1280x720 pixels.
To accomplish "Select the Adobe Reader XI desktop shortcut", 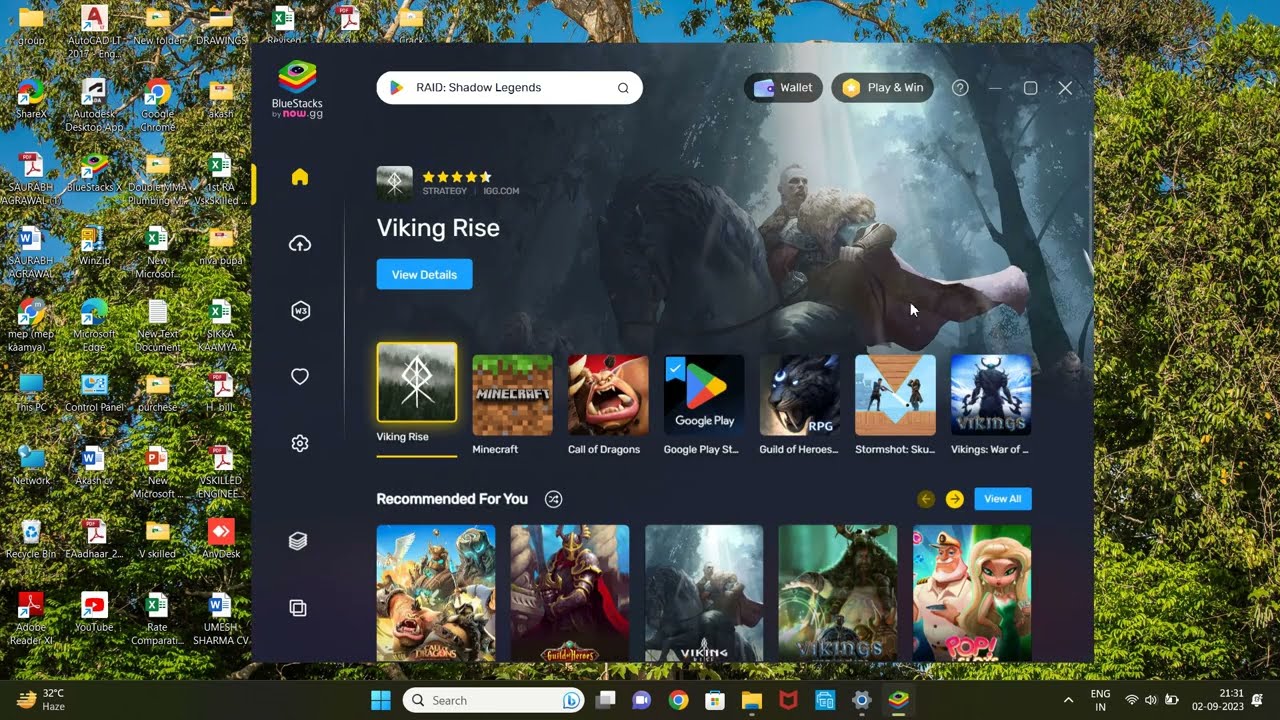I will point(31,619).
